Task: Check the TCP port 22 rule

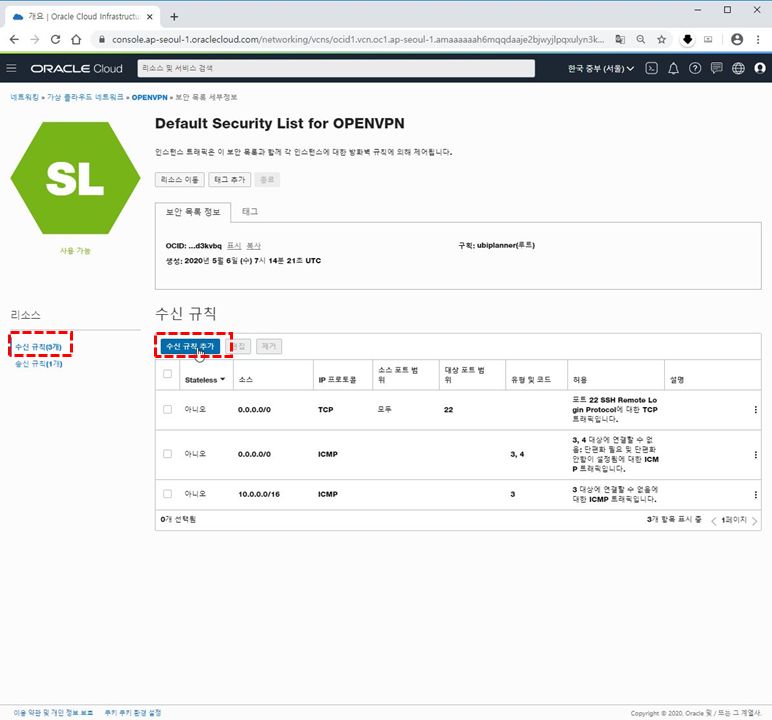Action: [x=167, y=409]
